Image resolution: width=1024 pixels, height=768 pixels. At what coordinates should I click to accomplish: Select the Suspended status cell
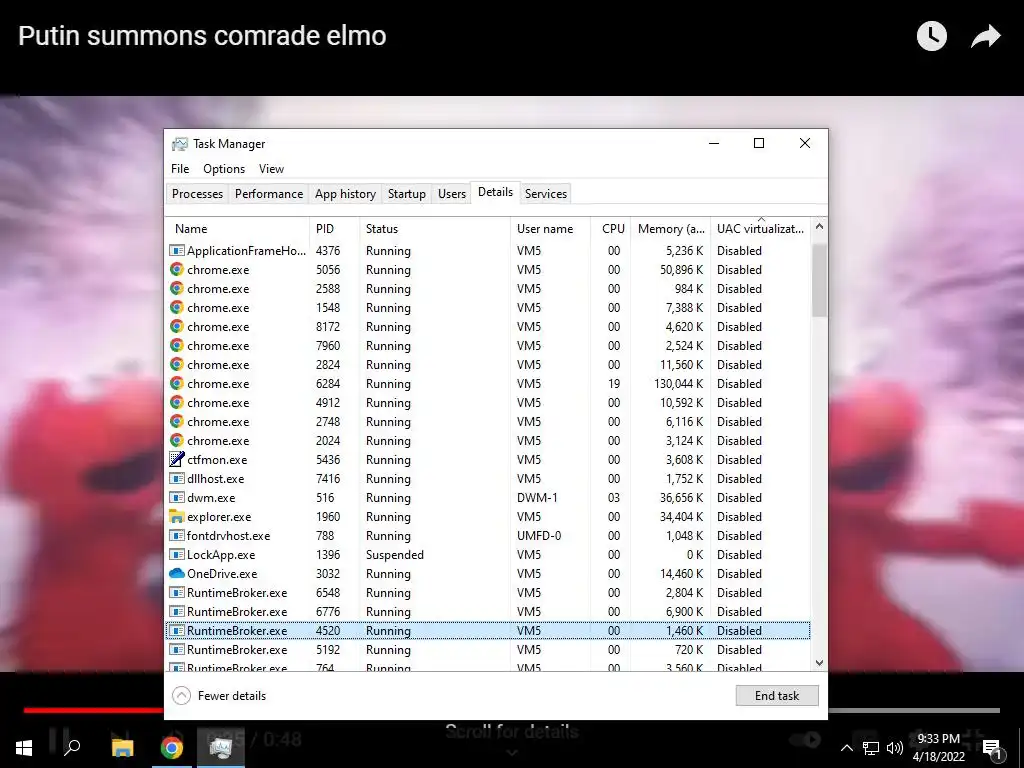pyautogui.click(x=394, y=554)
